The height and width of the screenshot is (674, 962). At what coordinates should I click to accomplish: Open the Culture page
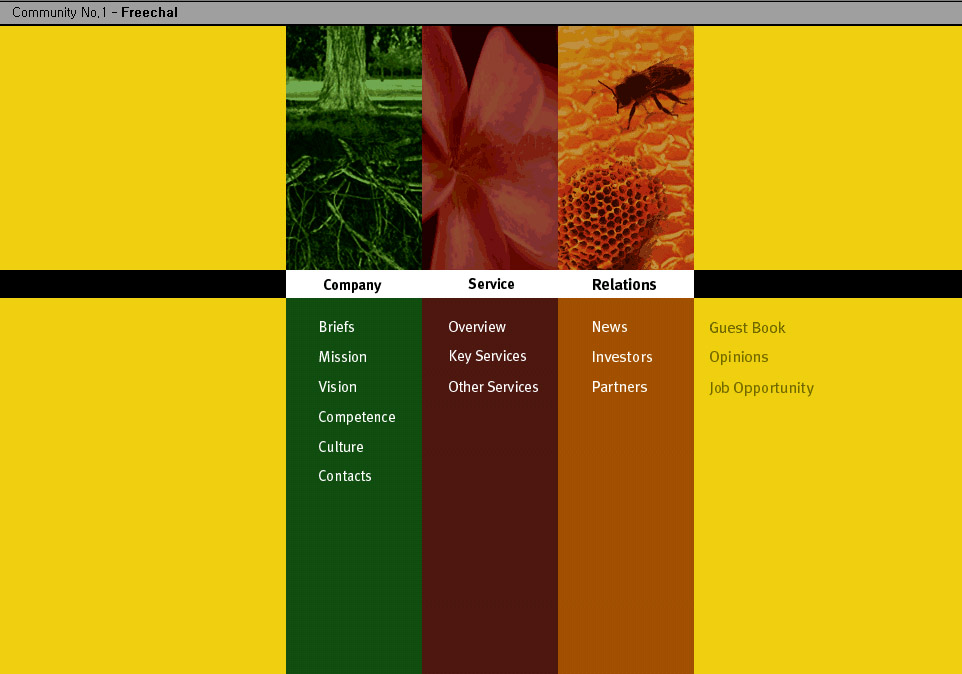[341, 447]
